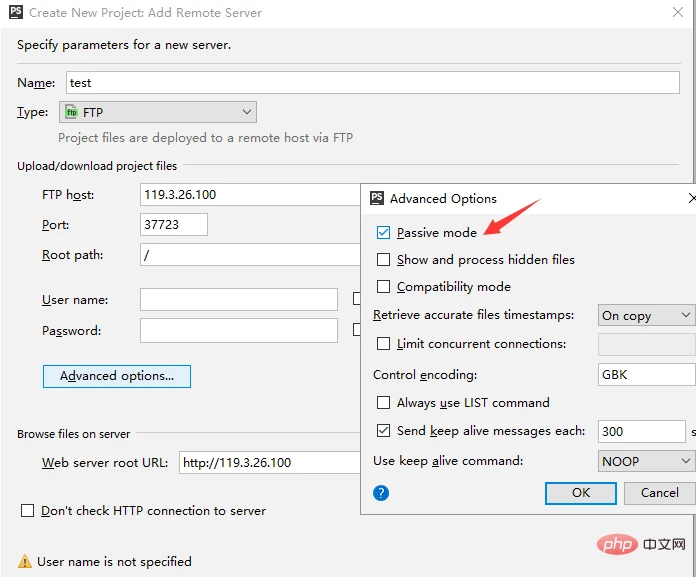The width and height of the screenshot is (696, 577).
Task: Toggle the checkbox beside the User name field
Action: [356, 299]
